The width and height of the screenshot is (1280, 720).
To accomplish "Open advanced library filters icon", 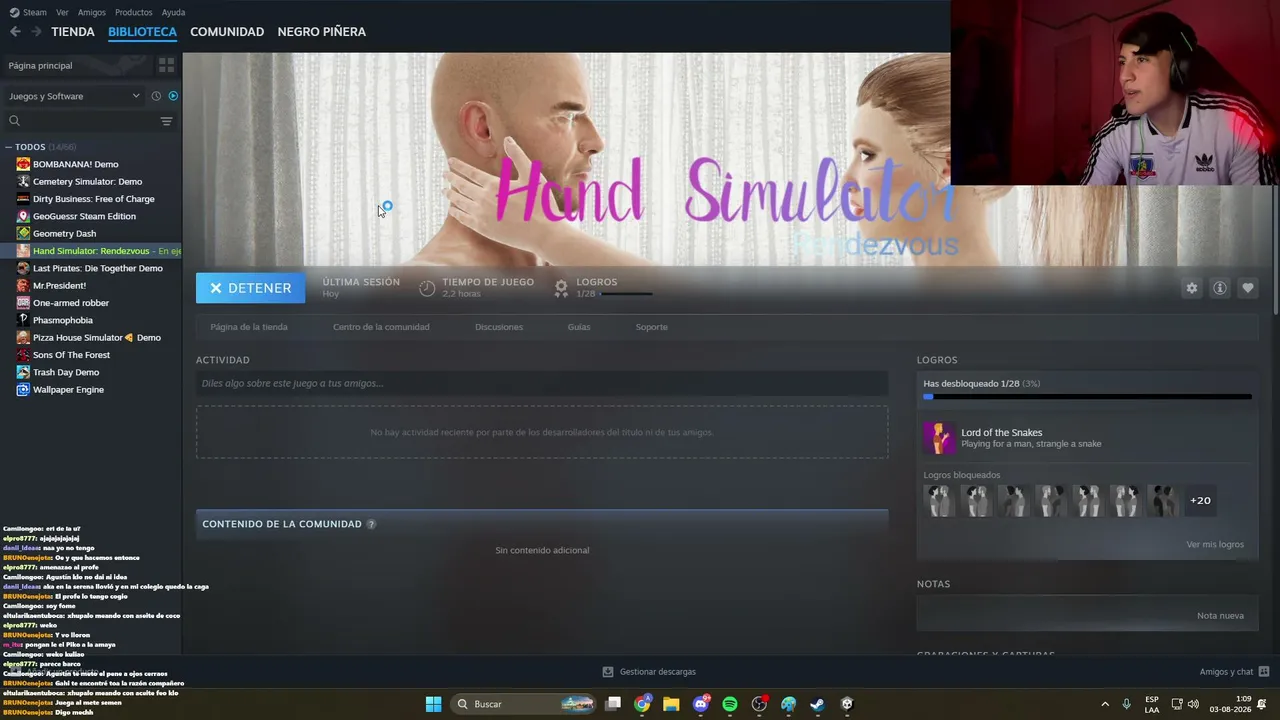I will tap(166, 121).
